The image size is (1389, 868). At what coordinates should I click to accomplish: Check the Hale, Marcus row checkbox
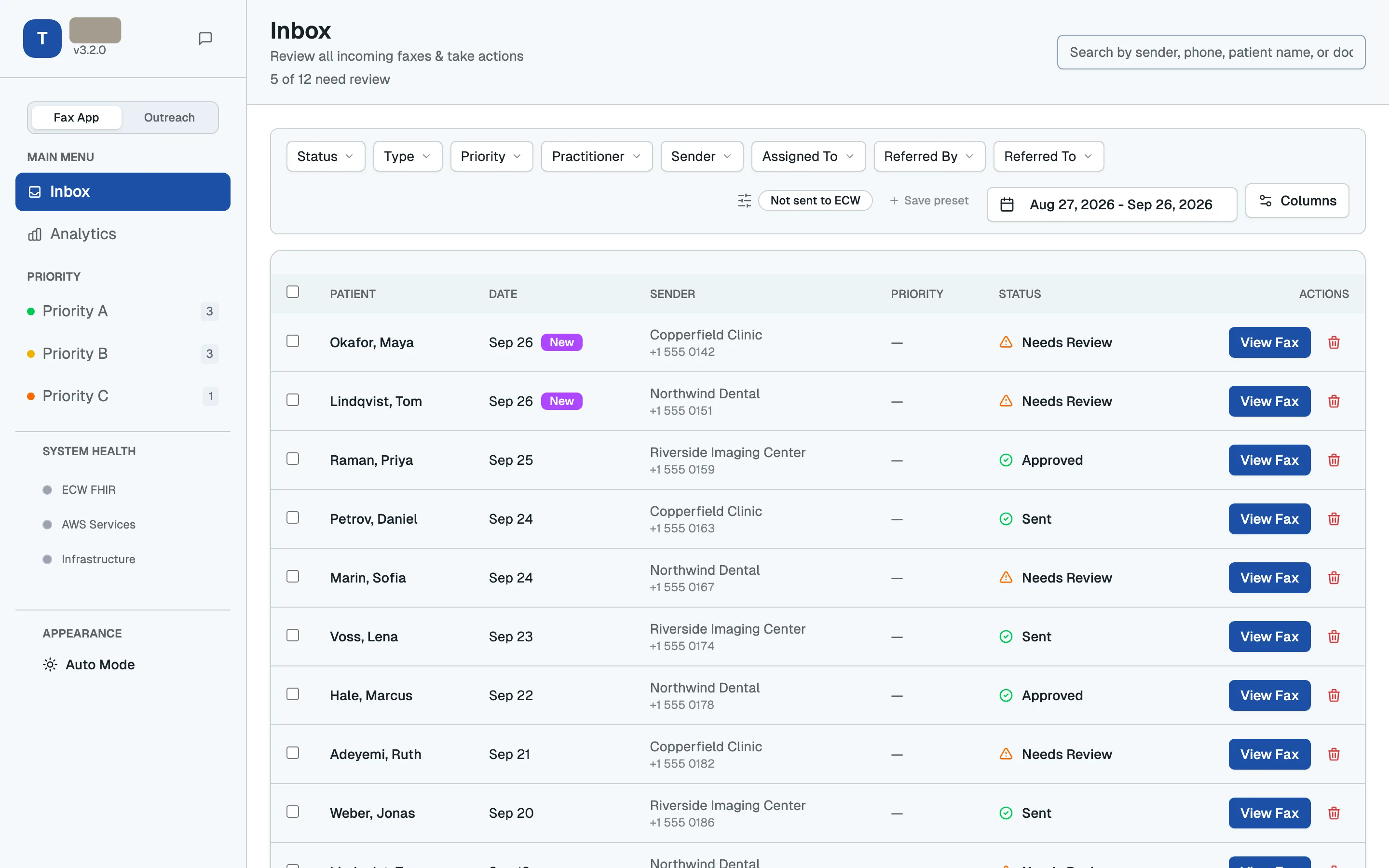click(x=293, y=694)
